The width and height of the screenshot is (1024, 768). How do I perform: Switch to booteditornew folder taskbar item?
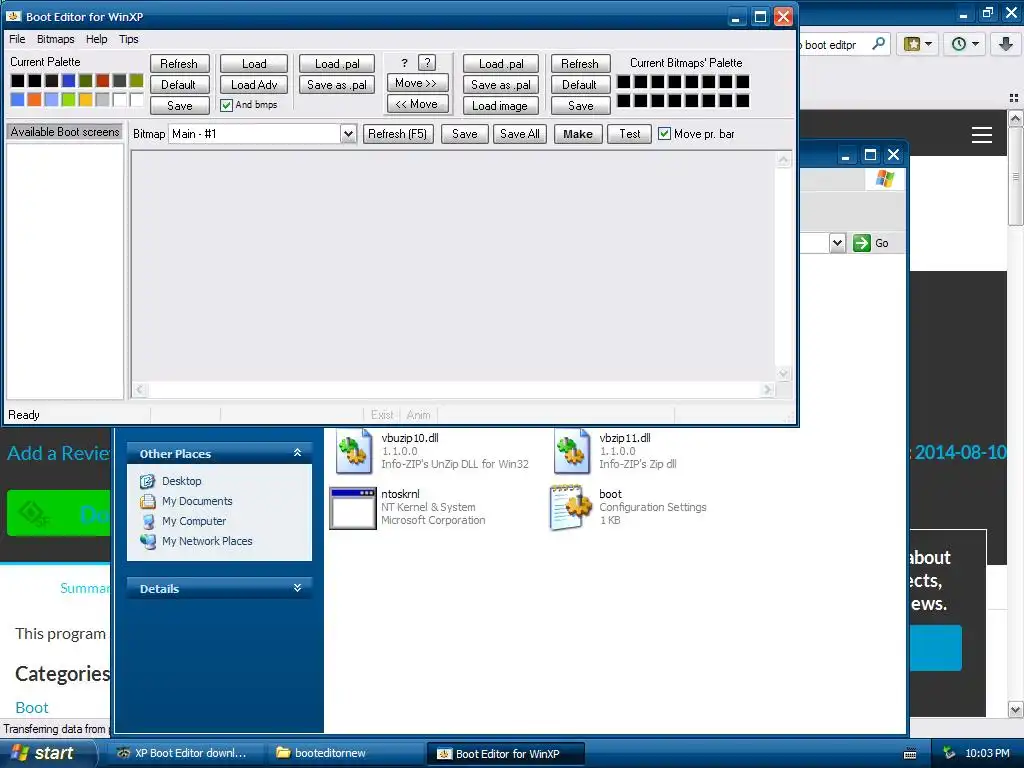344,753
